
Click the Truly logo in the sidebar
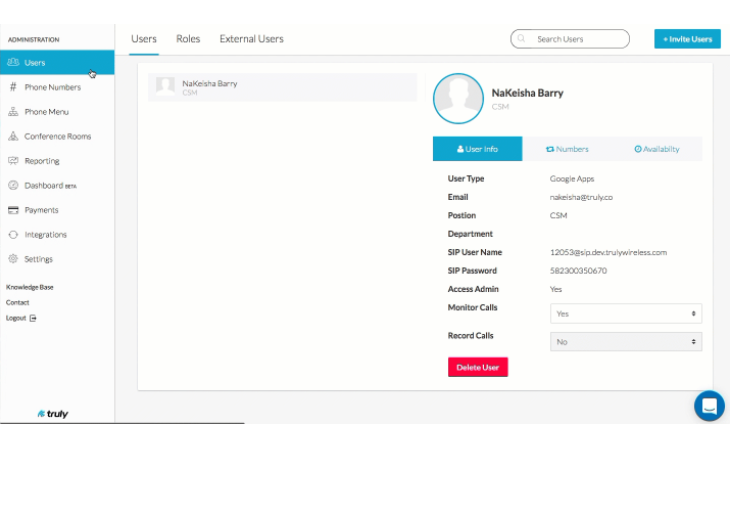pyautogui.click(x=53, y=414)
